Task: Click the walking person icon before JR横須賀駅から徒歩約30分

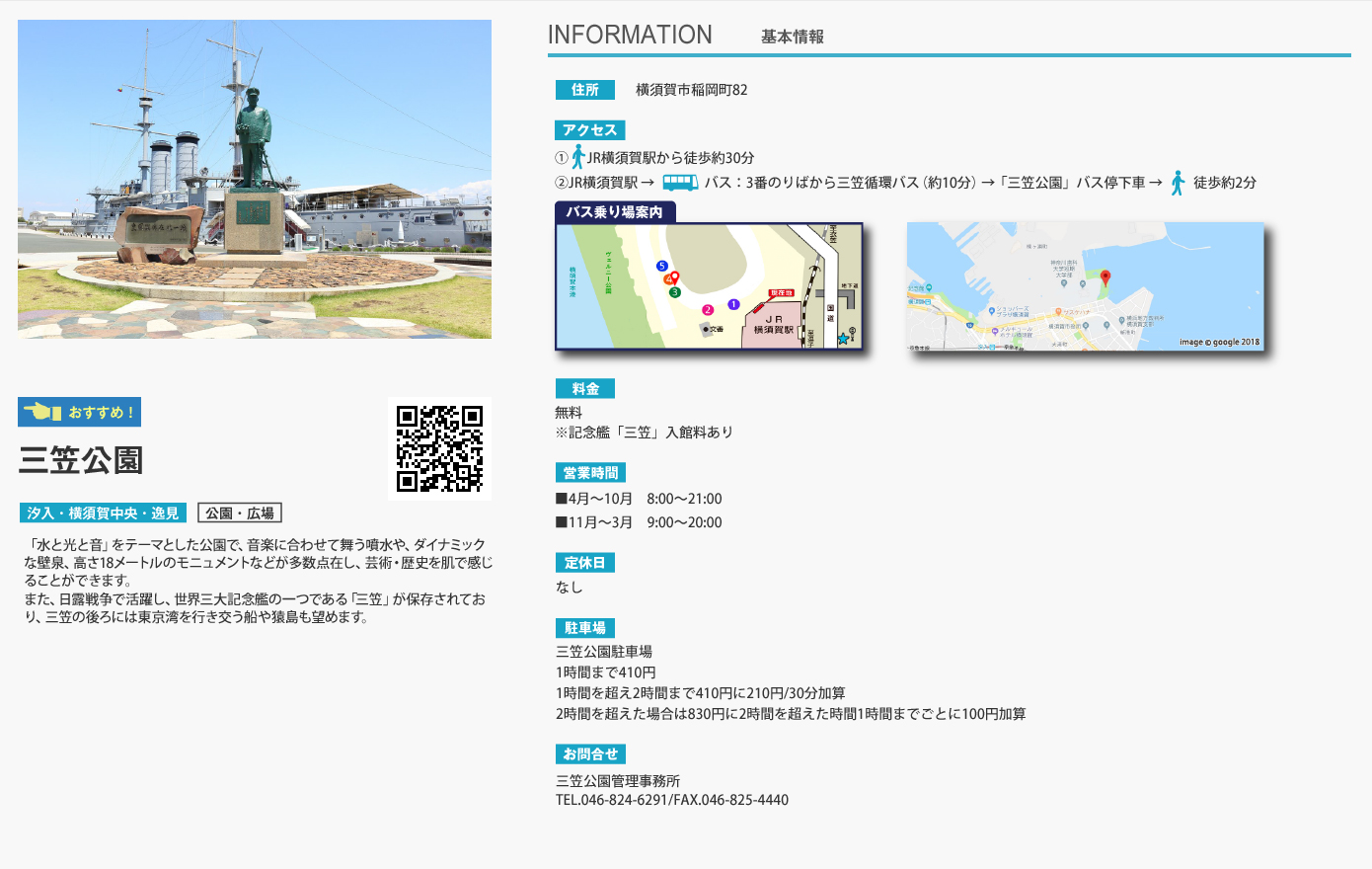Action: pyautogui.click(x=578, y=157)
